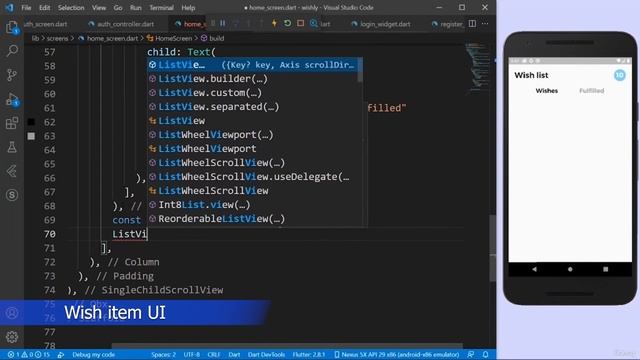Open the Edit menu
This screenshot has width=640, height=360.
[x=44, y=8]
